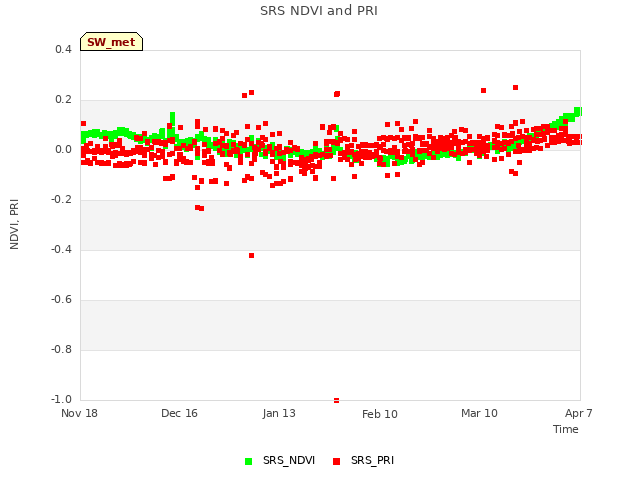Click the Time x-axis title
Screen dimensions: 640x480
(566, 429)
